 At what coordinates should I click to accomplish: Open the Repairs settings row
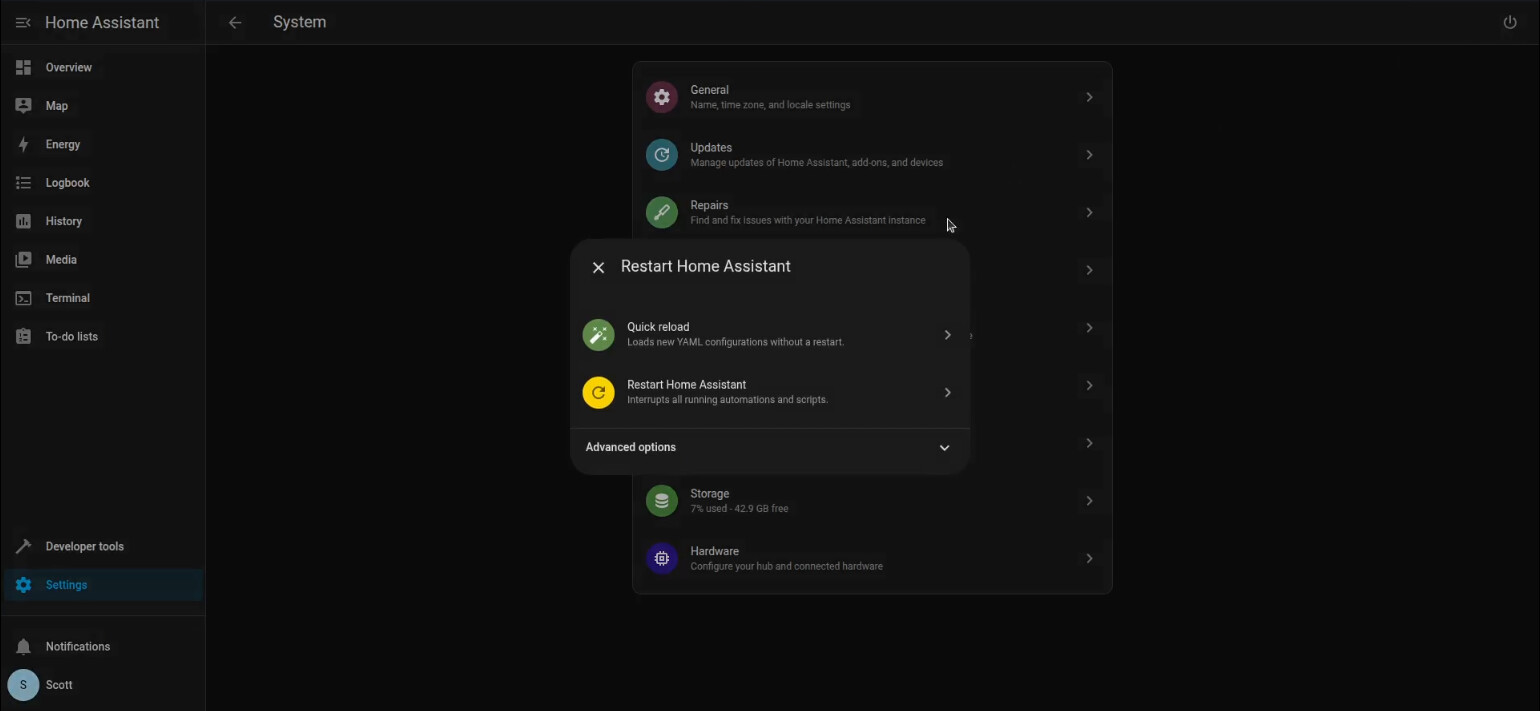872,212
